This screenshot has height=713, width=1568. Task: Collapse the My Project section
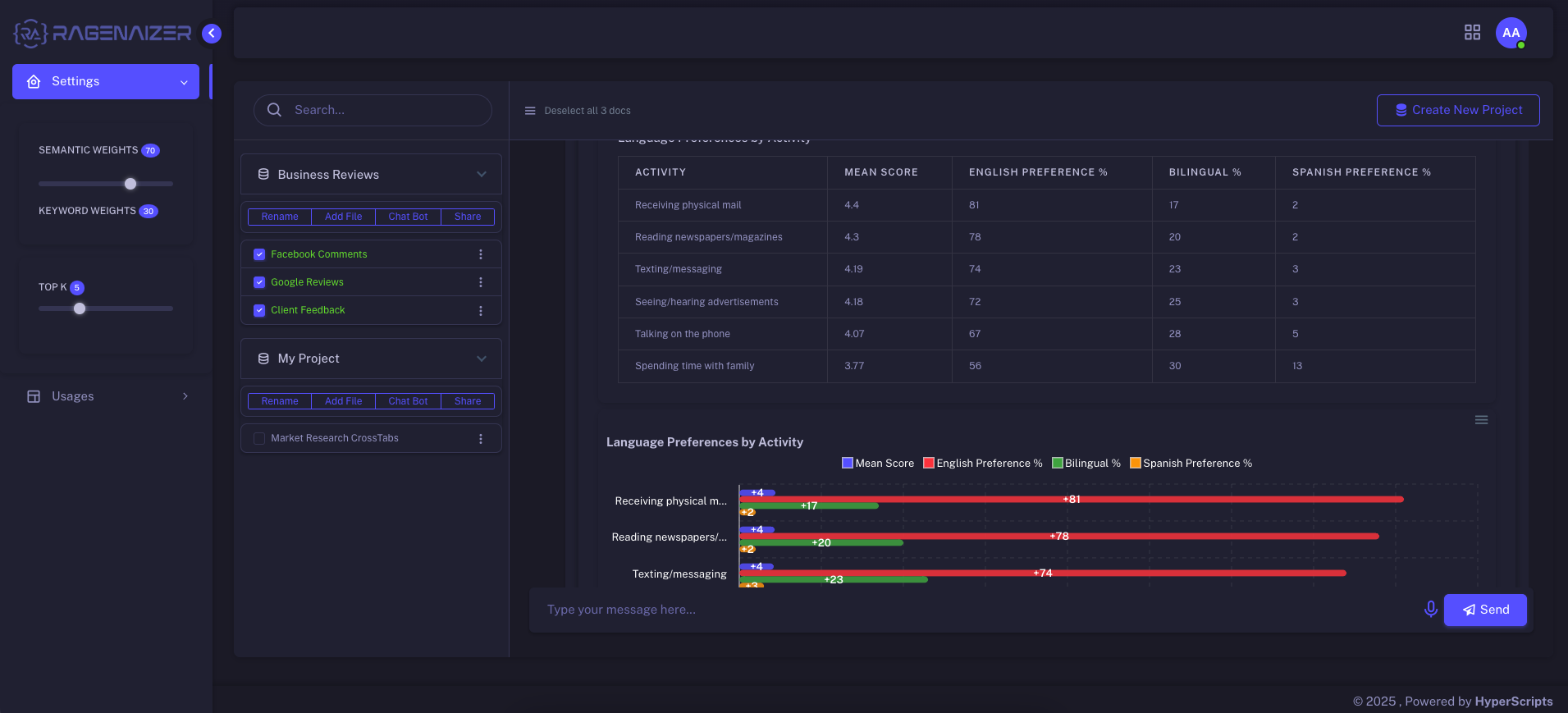click(482, 359)
